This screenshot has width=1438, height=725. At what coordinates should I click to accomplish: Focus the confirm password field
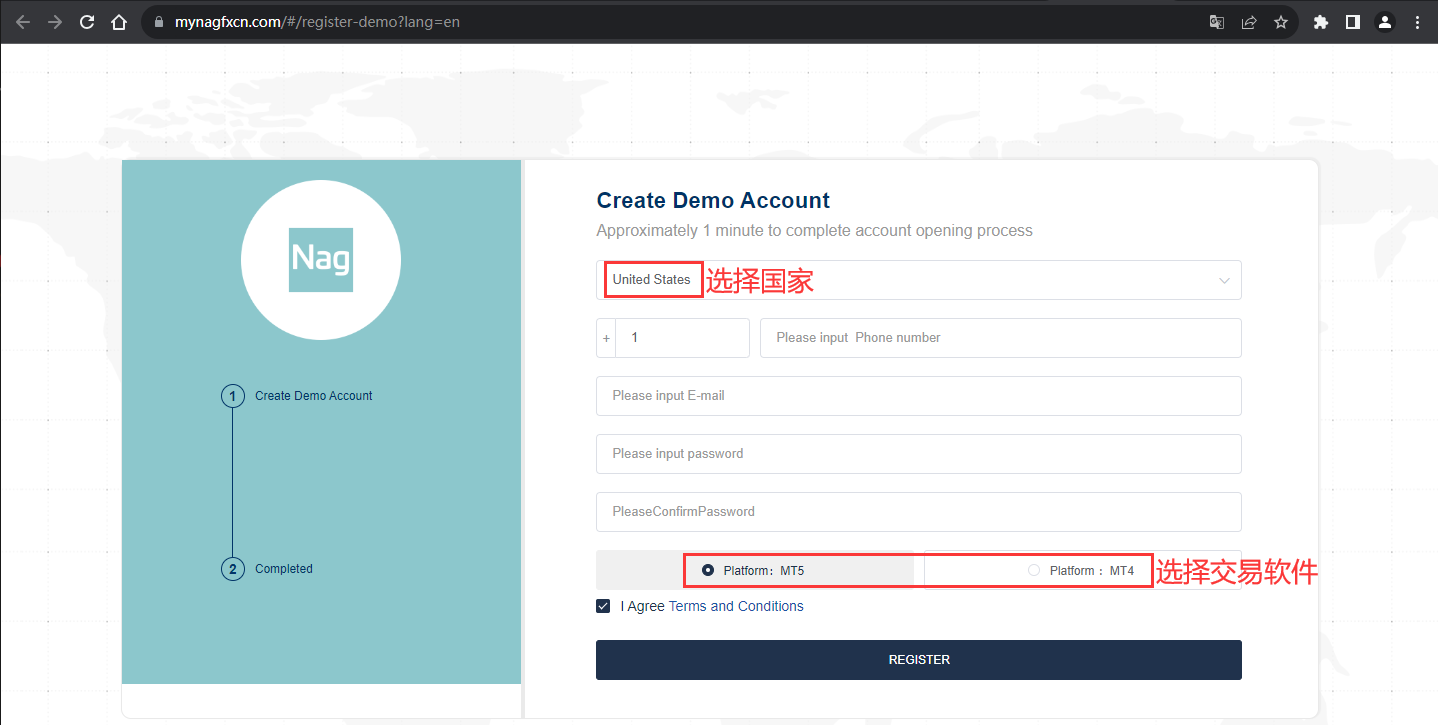click(x=919, y=512)
